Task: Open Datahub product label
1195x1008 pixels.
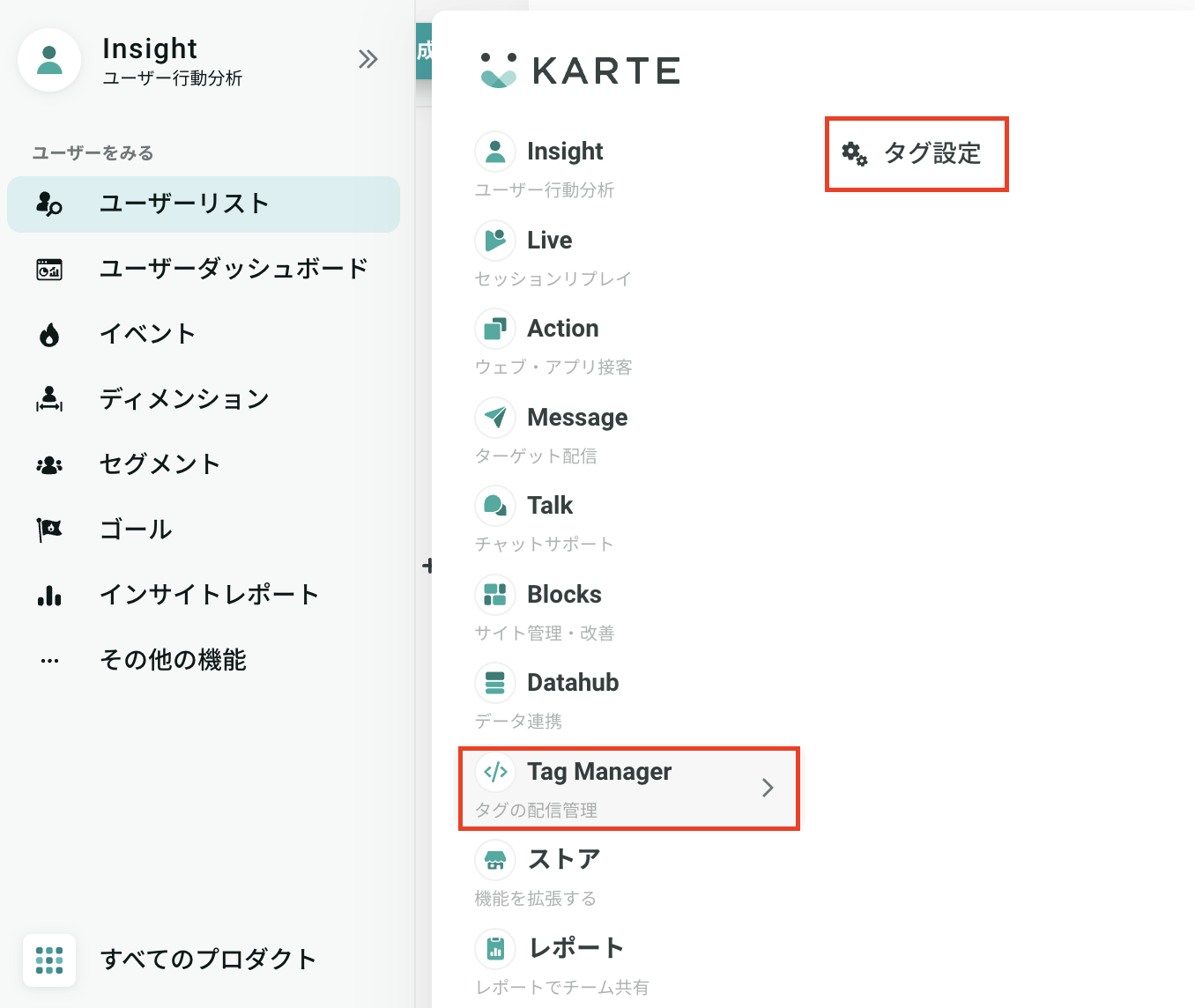Action: pyautogui.click(x=573, y=683)
